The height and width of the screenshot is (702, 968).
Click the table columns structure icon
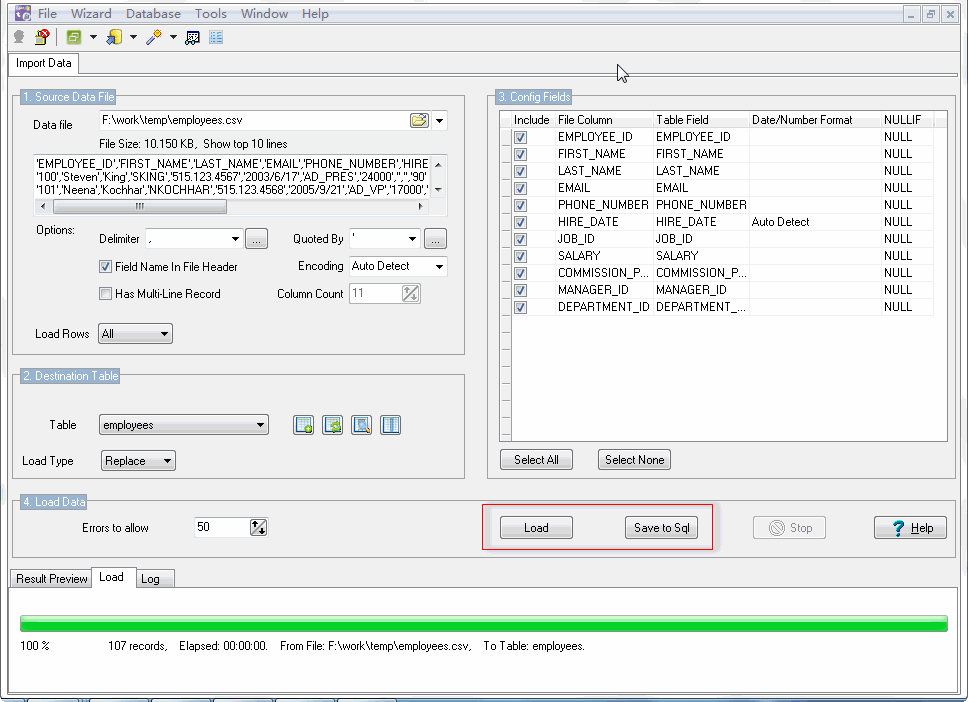[391, 425]
